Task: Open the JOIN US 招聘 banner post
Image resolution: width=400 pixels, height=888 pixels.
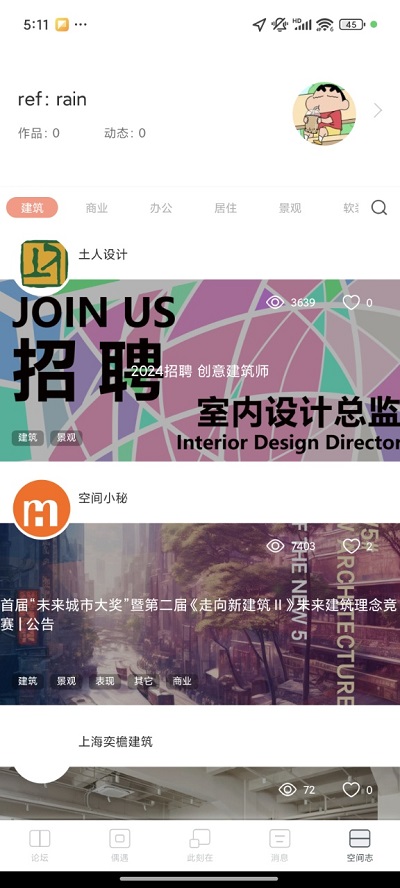Action: [200, 370]
